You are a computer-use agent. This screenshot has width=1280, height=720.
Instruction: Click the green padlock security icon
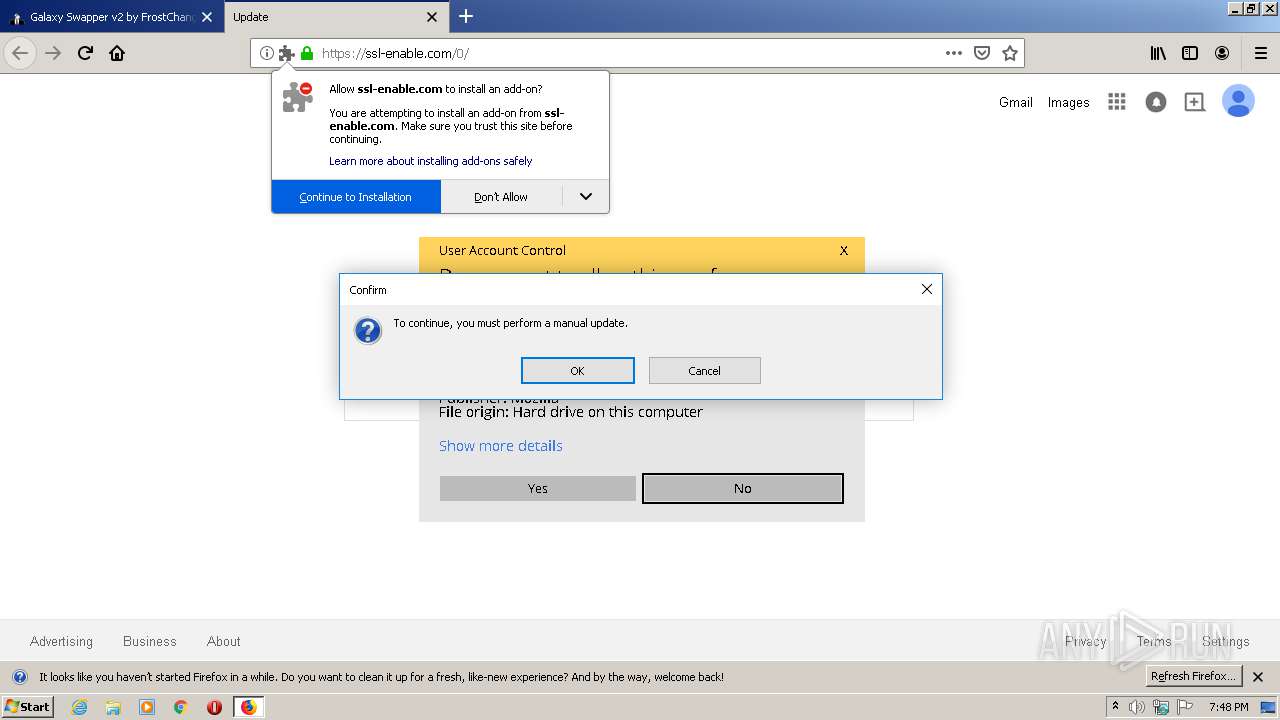pyautogui.click(x=307, y=53)
